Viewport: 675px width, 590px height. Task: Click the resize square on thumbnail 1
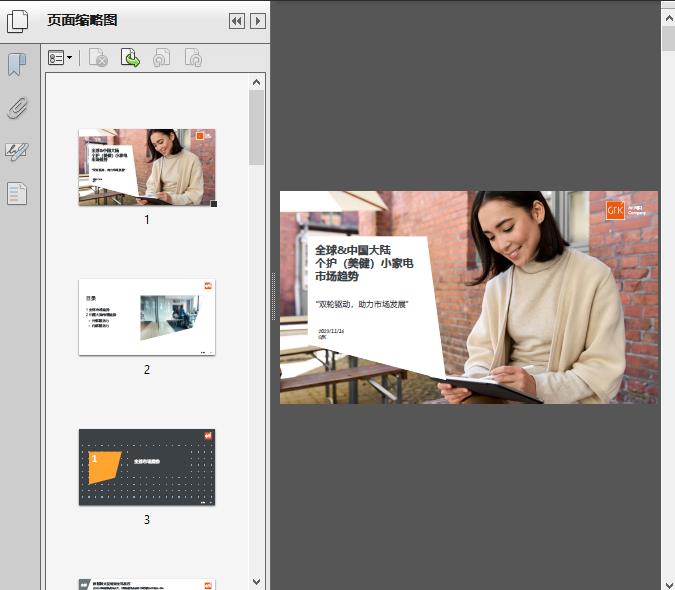point(214,204)
